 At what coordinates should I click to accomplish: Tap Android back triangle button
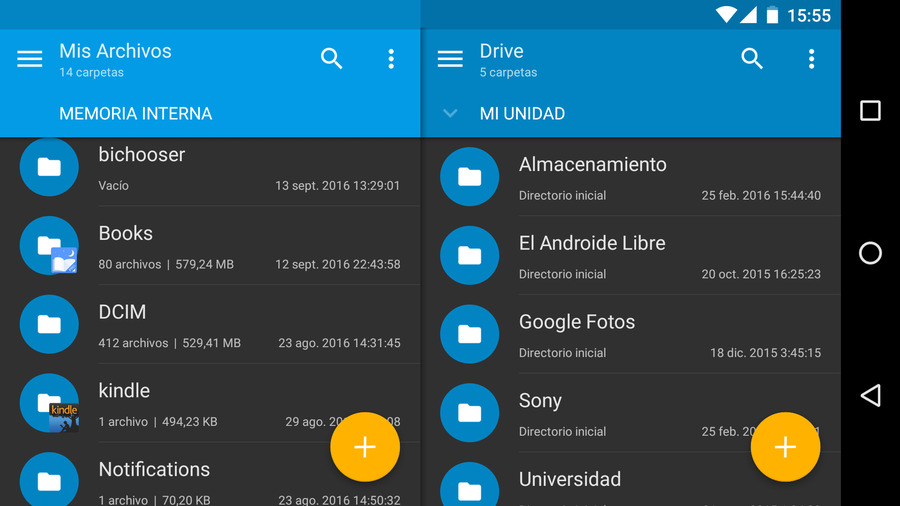870,395
